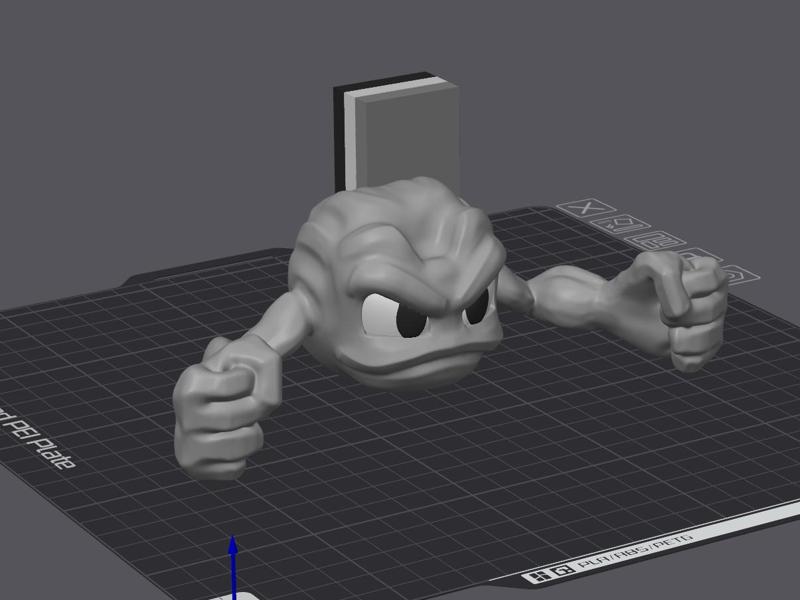Click the blue Z axis arrow
Image resolution: width=800 pixels, height=600 pixels.
pos(234,566)
